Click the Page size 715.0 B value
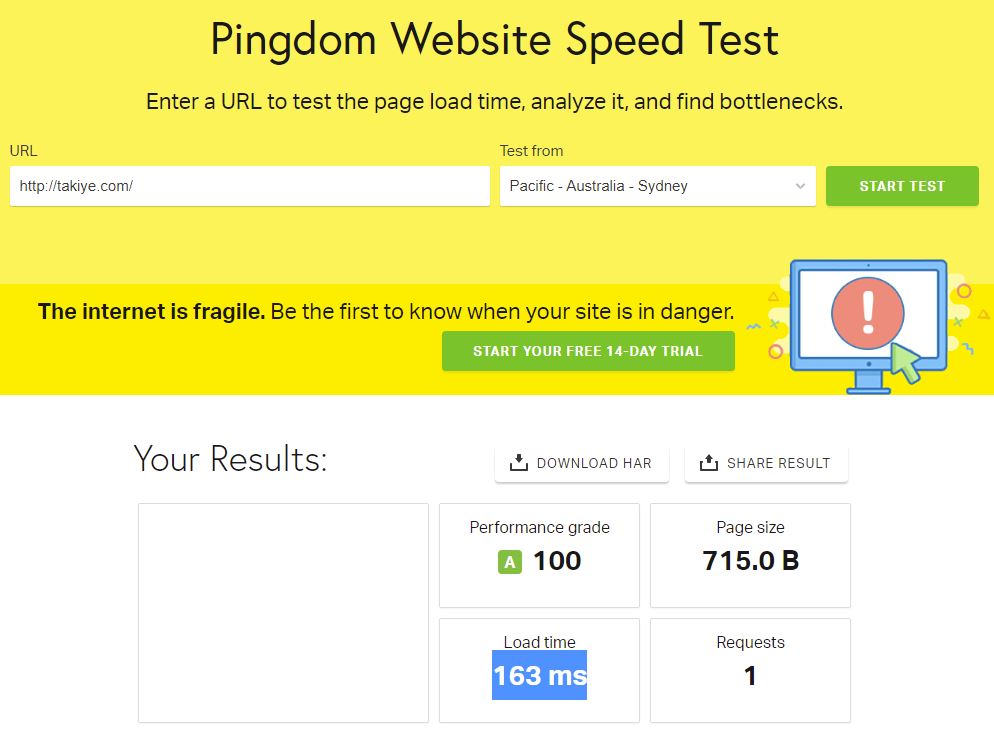Screen dimensions: 994x746 tap(751, 561)
